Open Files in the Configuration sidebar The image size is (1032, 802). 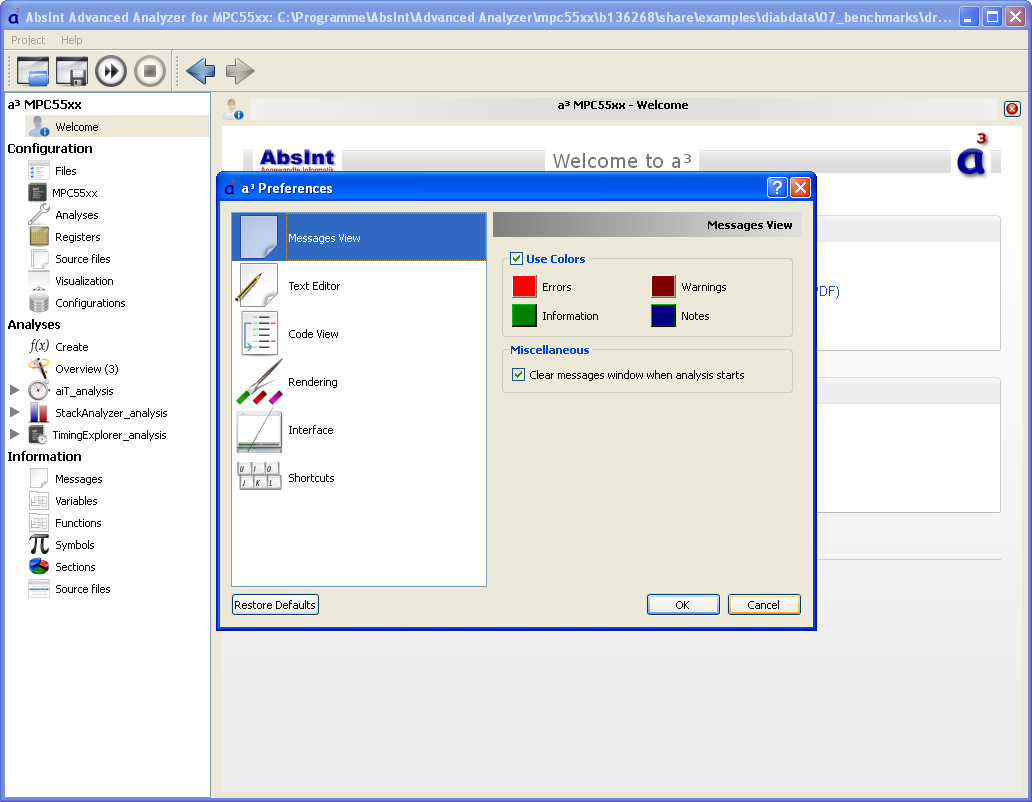pos(65,171)
